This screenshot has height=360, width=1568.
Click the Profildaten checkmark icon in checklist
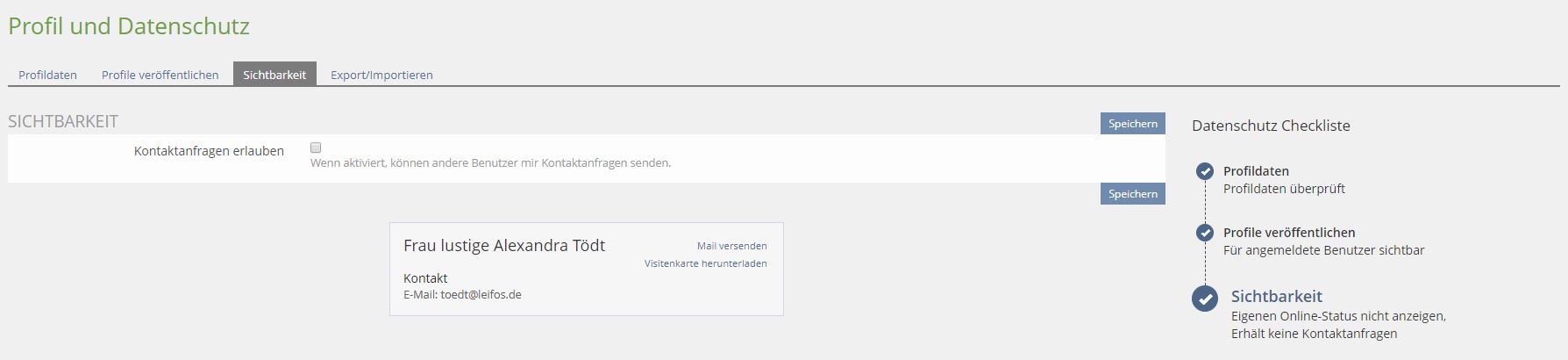[x=1205, y=171]
